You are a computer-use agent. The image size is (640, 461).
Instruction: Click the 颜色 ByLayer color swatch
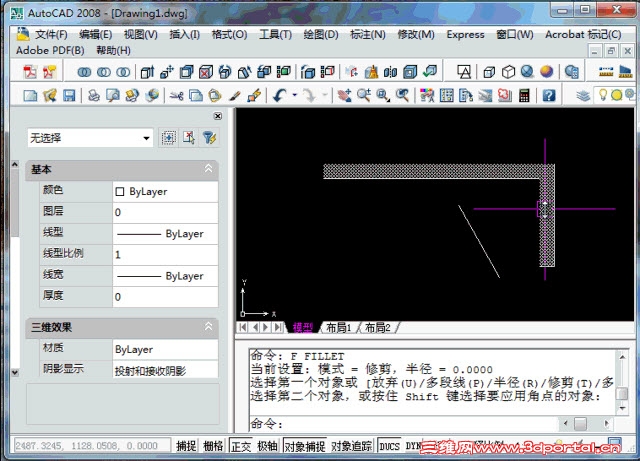tap(120, 192)
